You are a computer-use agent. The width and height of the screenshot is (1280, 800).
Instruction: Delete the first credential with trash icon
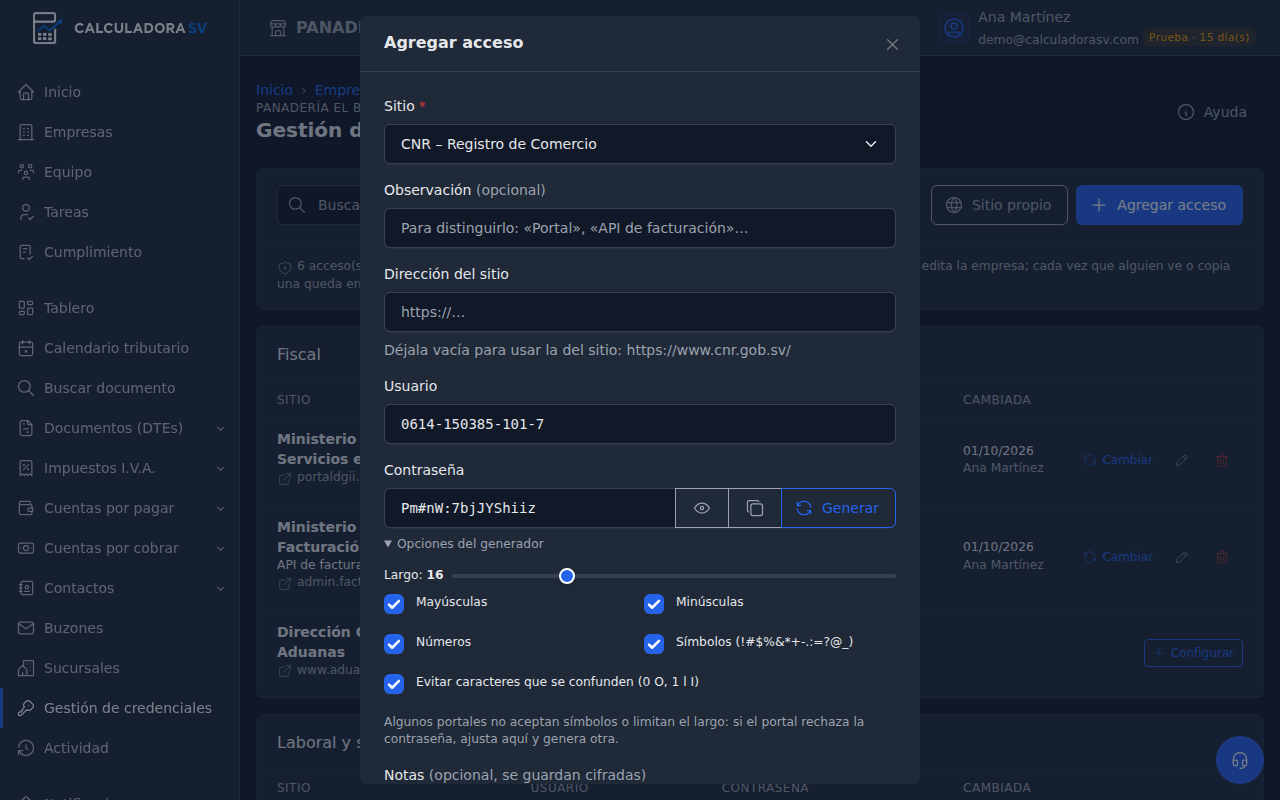pyautogui.click(x=1222, y=460)
